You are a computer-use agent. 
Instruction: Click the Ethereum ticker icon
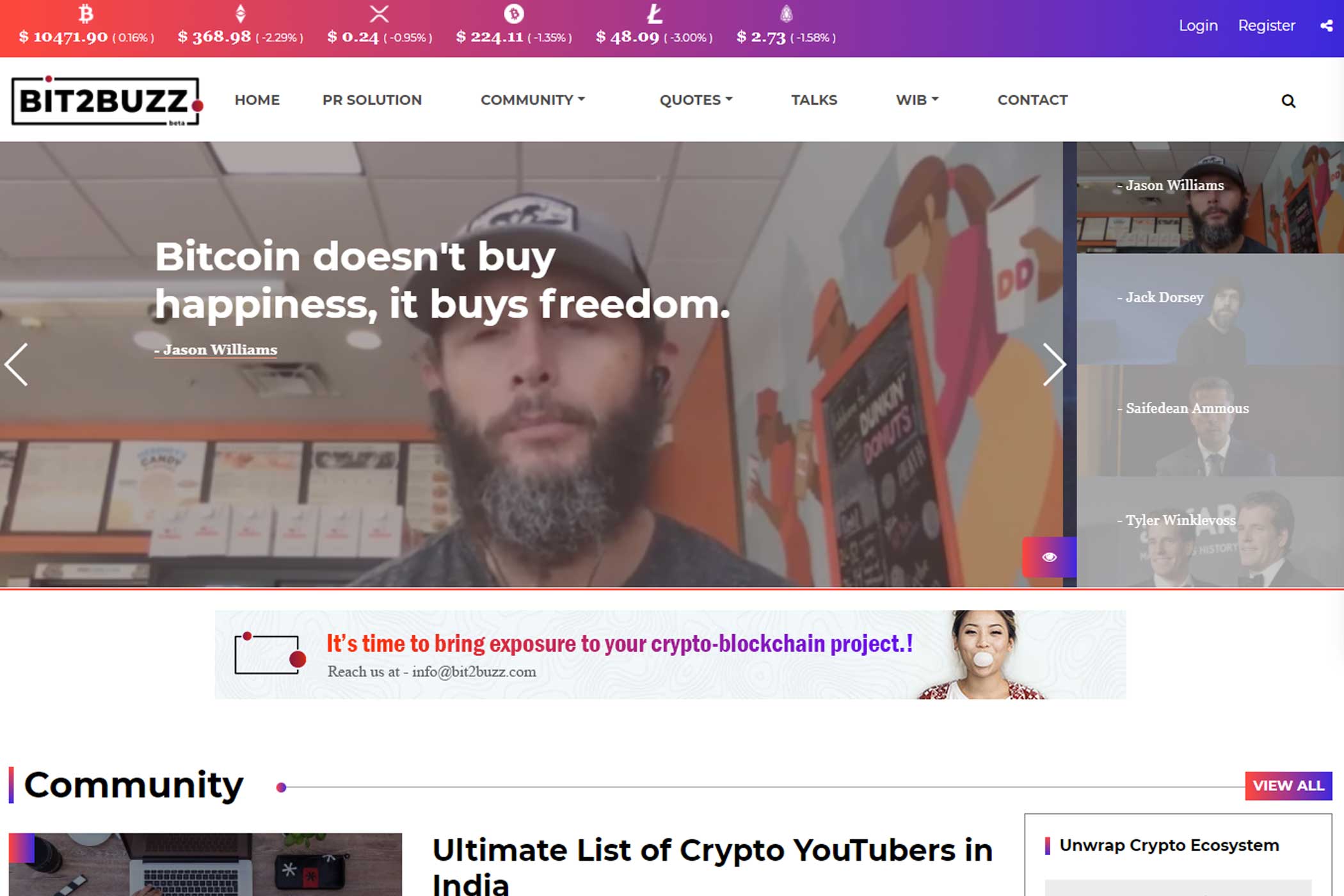point(241,13)
